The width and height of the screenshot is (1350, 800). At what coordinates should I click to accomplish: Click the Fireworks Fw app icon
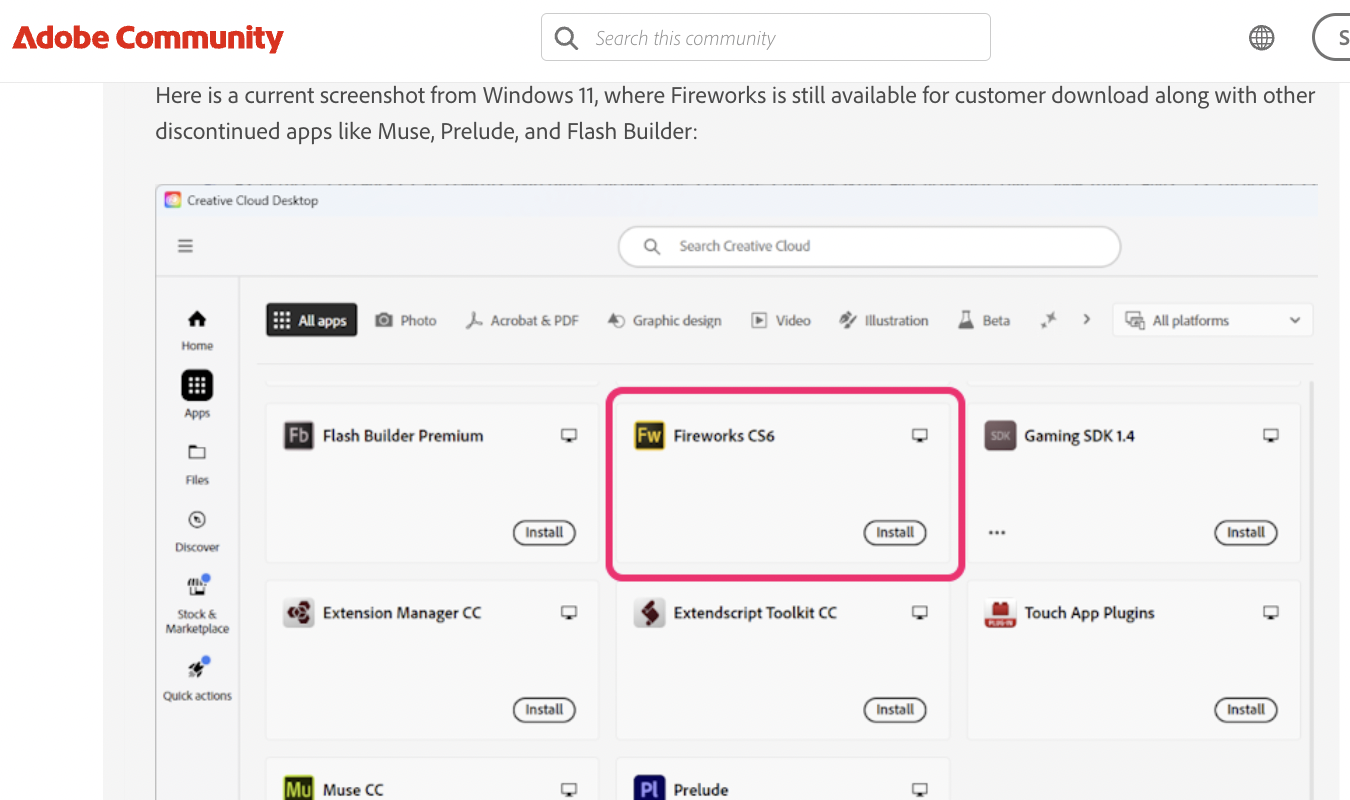coord(650,436)
